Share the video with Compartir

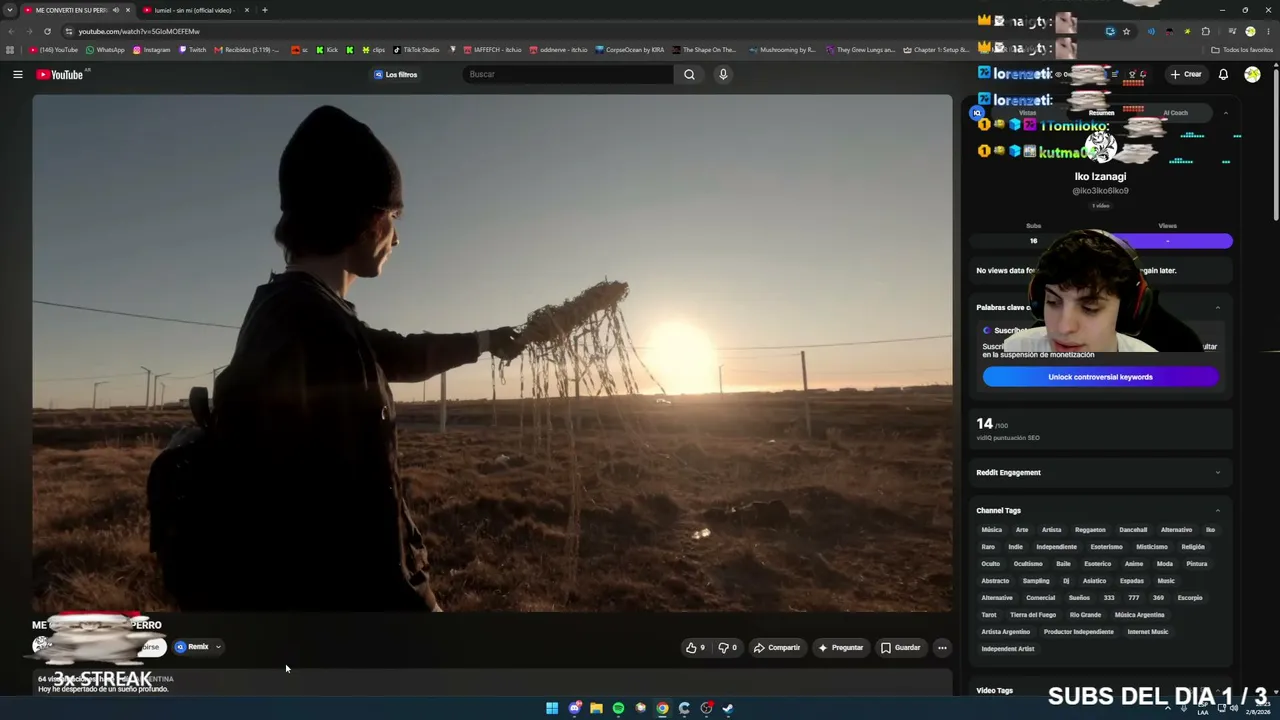777,647
